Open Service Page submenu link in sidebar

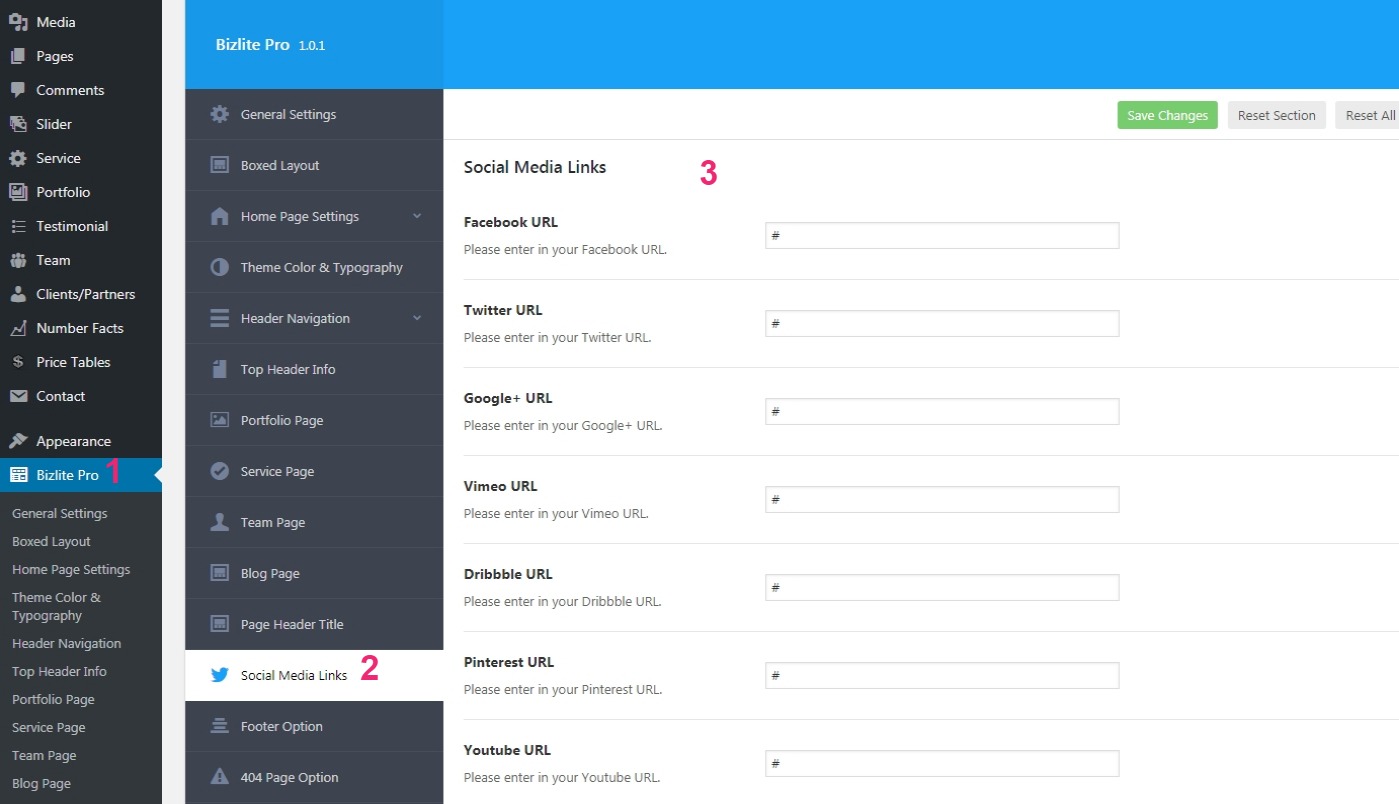tap(48, 727)
